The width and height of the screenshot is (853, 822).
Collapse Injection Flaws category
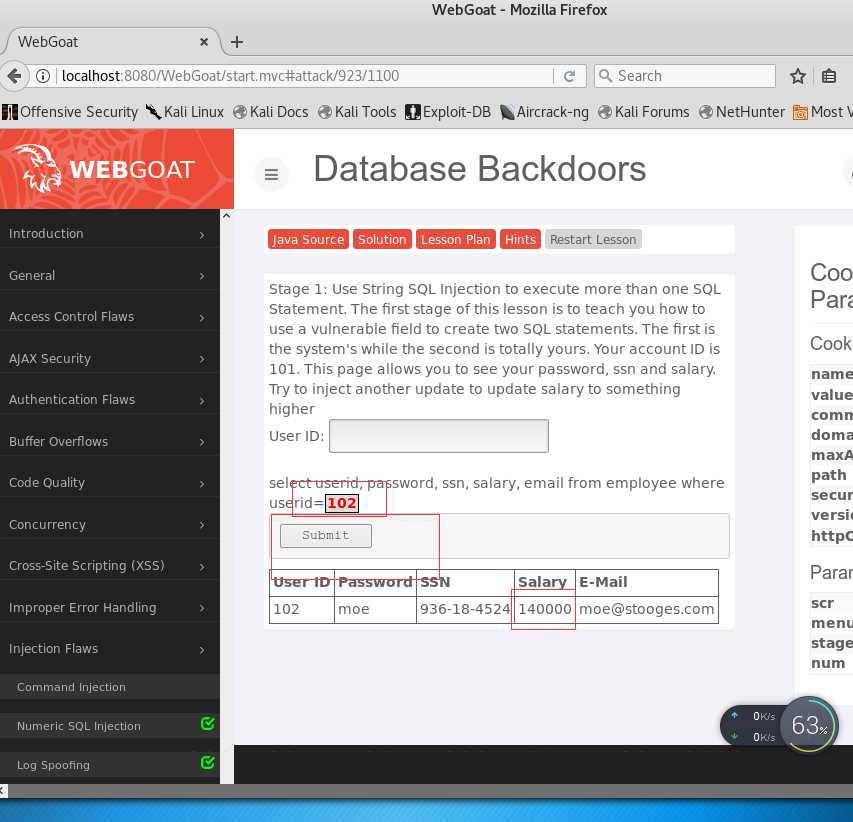tap(109, 649)
